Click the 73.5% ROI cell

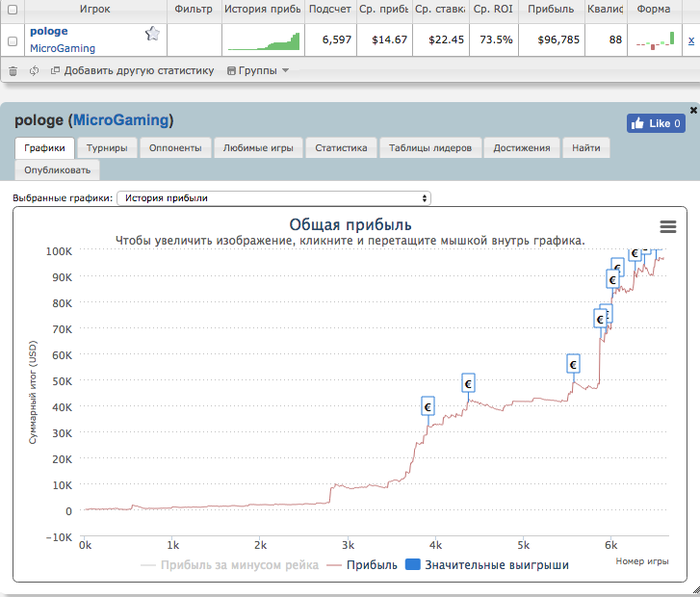click(x=496, y=40)
